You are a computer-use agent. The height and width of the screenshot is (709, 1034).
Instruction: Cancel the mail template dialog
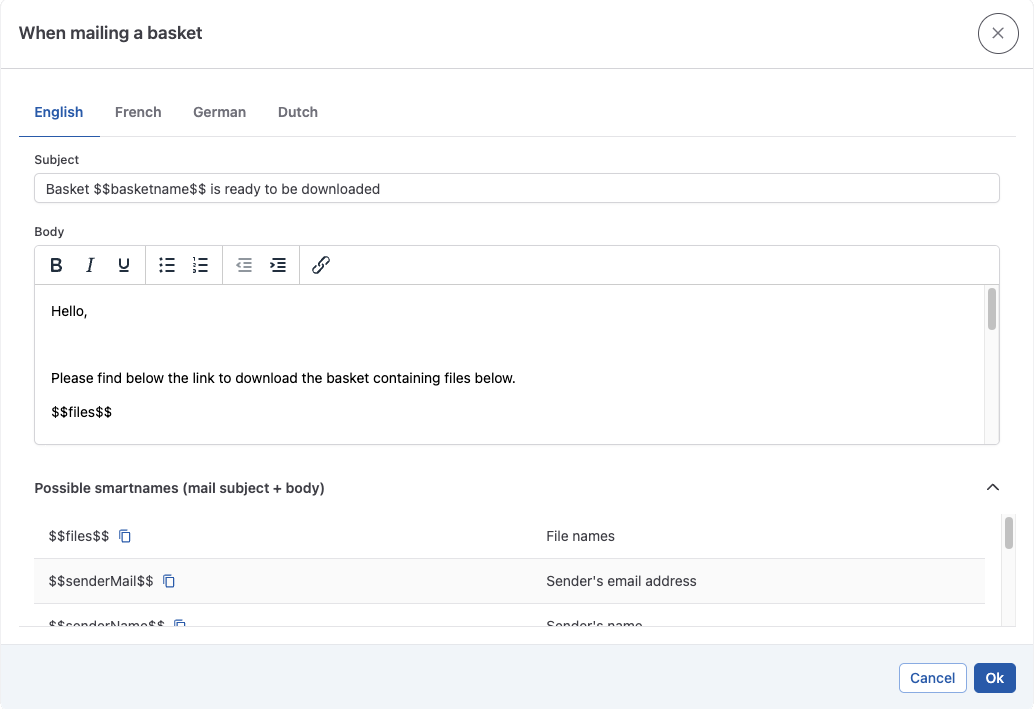(x=932, y=678)
